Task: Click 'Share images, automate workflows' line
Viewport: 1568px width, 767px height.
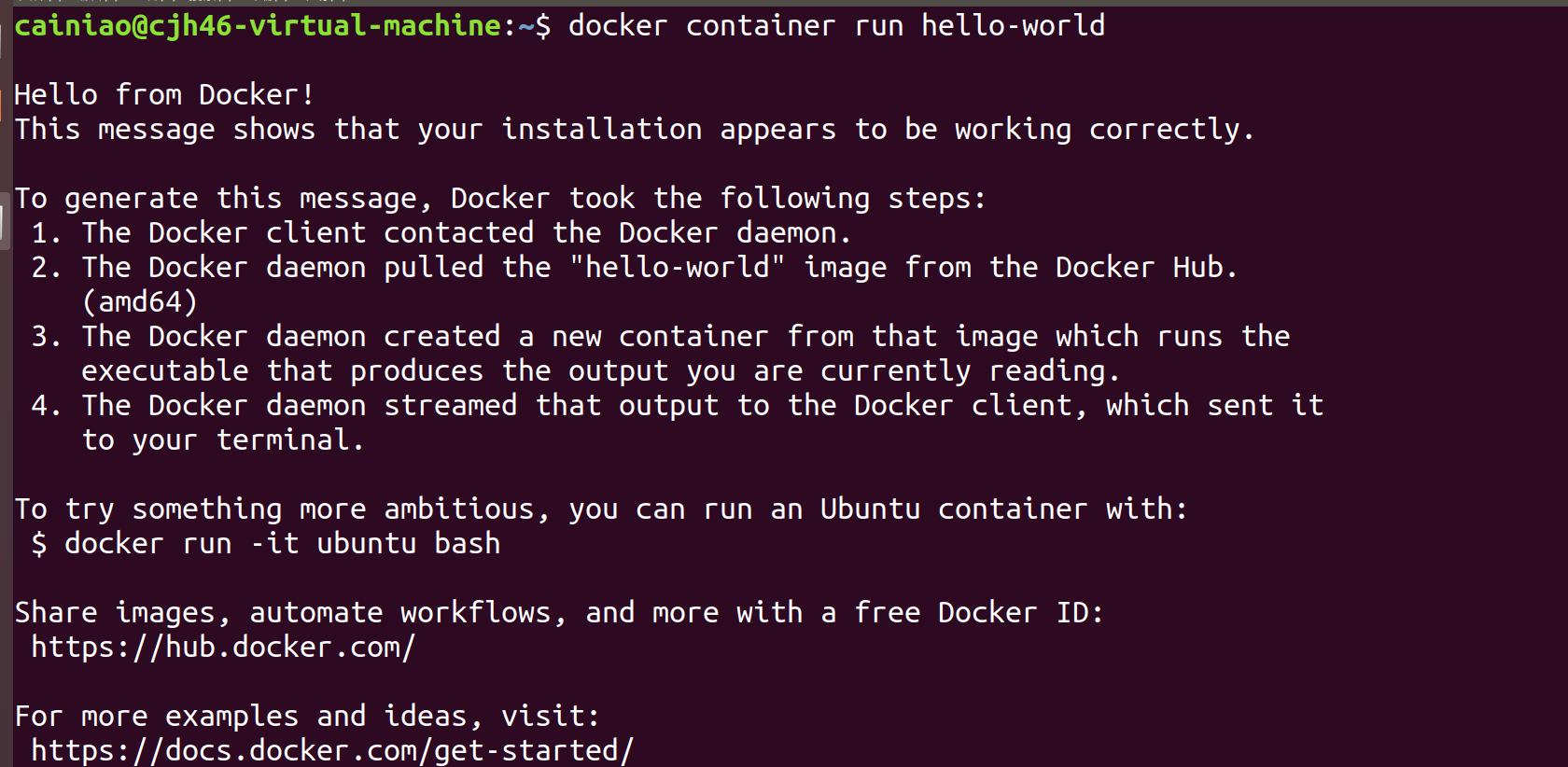Action: point(559,613)
